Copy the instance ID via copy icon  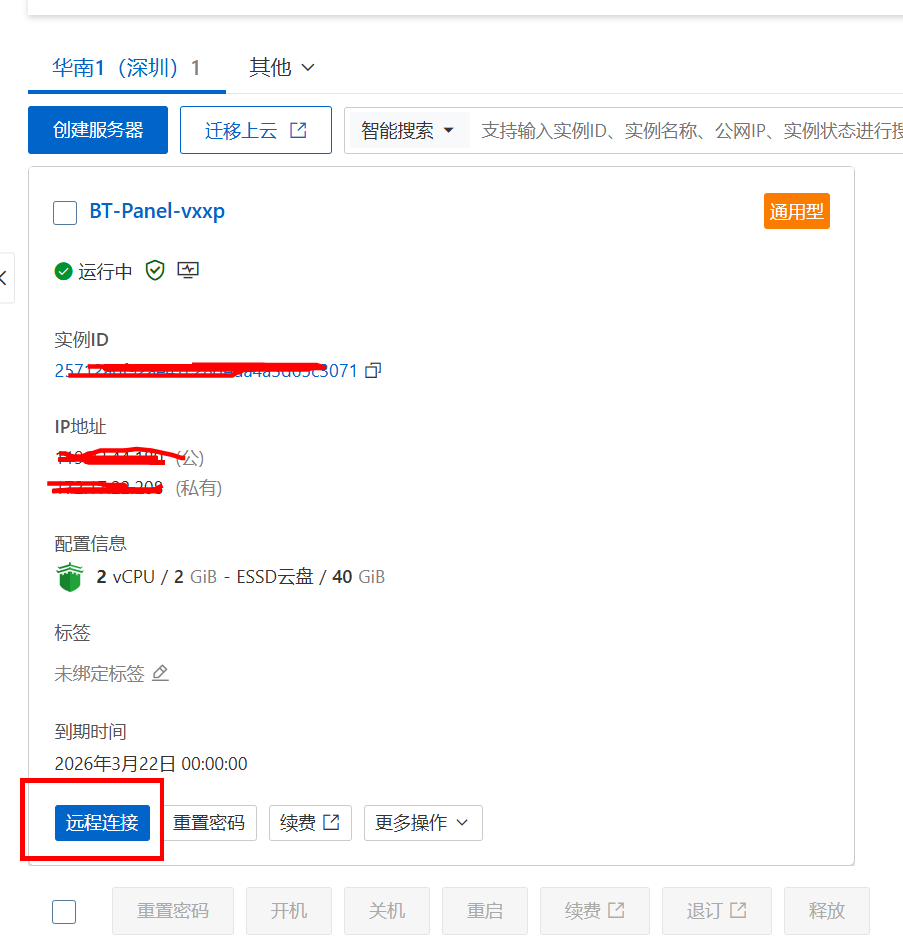373,371
